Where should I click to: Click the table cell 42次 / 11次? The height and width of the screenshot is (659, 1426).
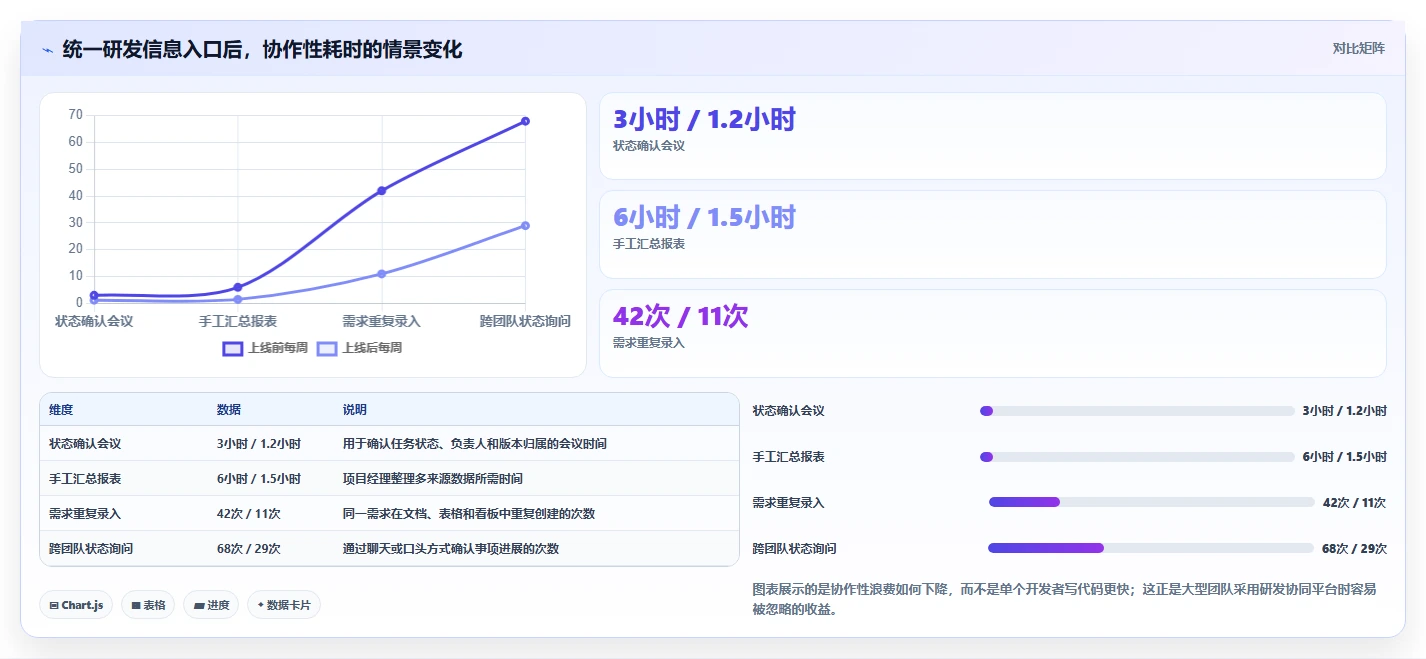[x=248, y=513]
